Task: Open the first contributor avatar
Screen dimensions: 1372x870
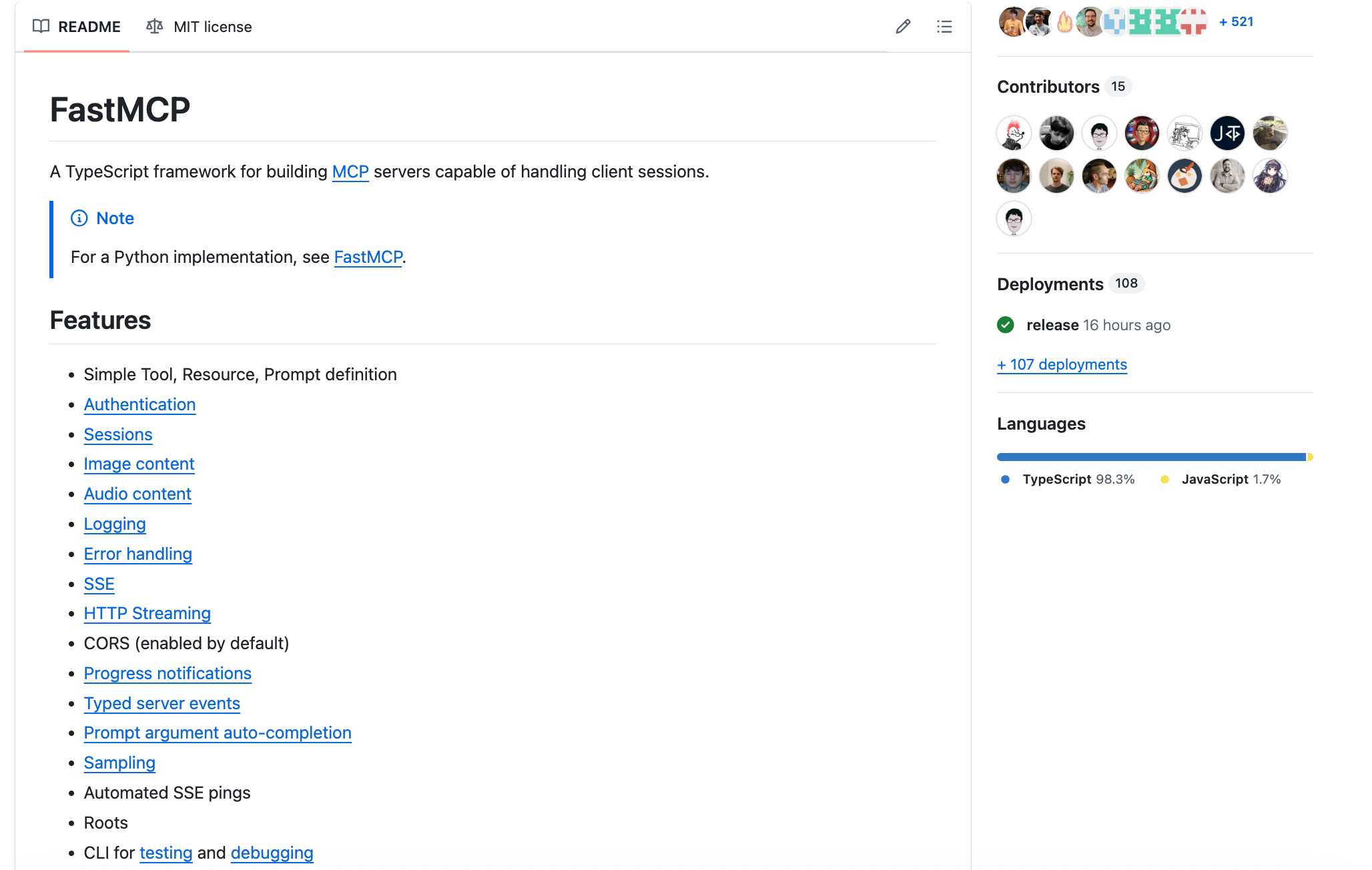Action: [1014, 133]
